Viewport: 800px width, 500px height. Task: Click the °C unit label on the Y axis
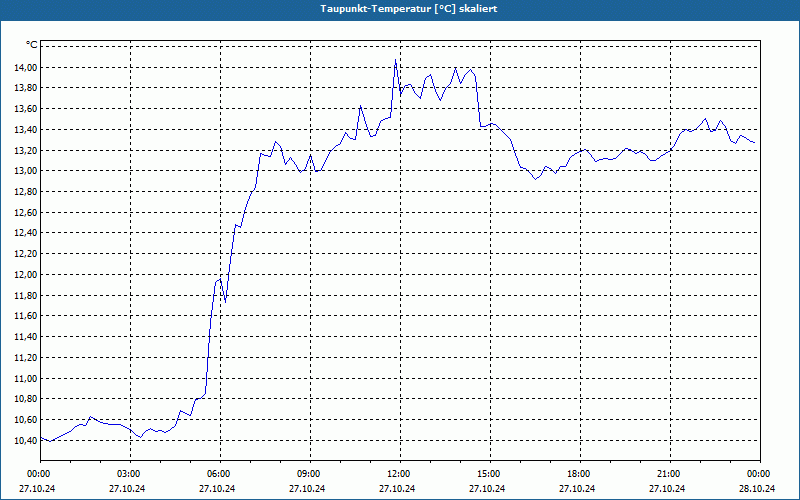[x=31, y=45]
